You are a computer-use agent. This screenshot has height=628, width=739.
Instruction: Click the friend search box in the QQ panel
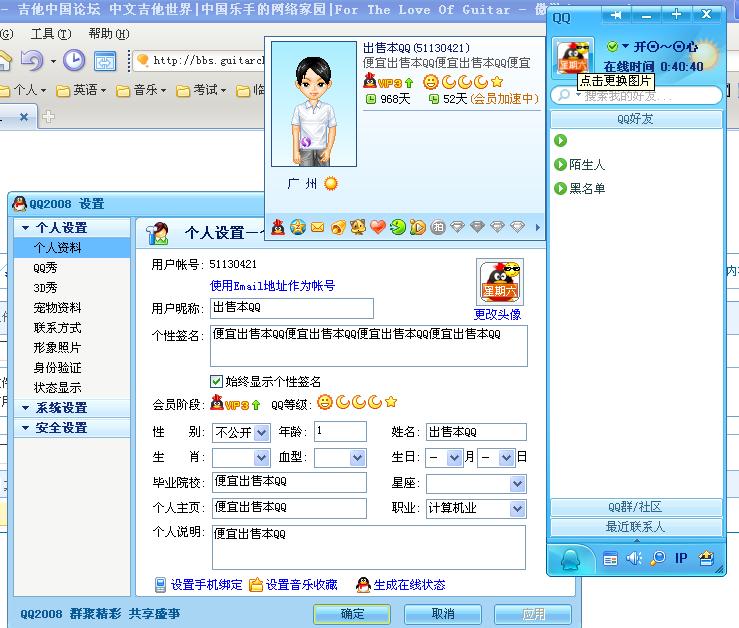pos(636,96)
